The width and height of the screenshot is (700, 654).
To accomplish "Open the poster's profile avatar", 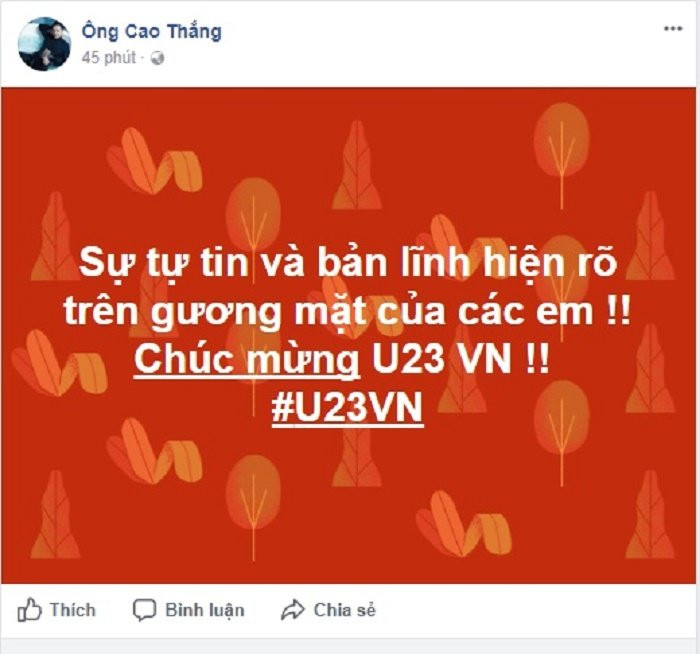I will coord(44,44).
